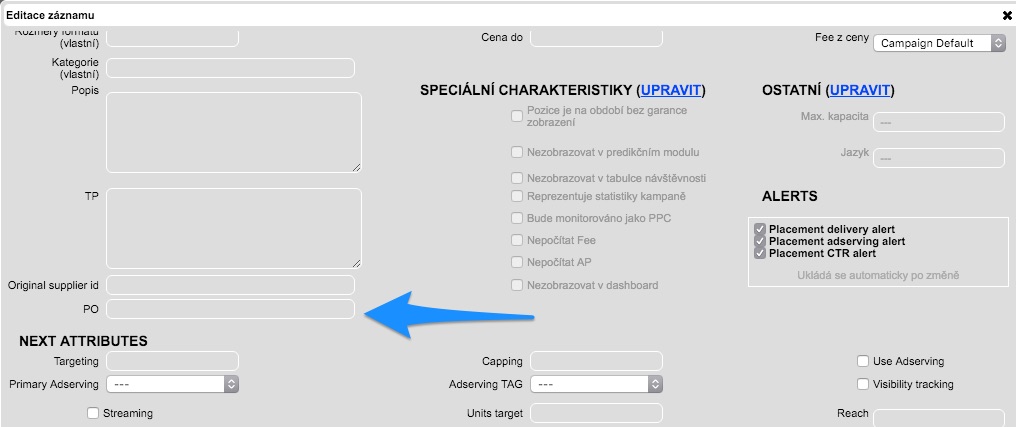
Task: Close the Editace záznamu dialog
Action: (x=1006, y=16)
